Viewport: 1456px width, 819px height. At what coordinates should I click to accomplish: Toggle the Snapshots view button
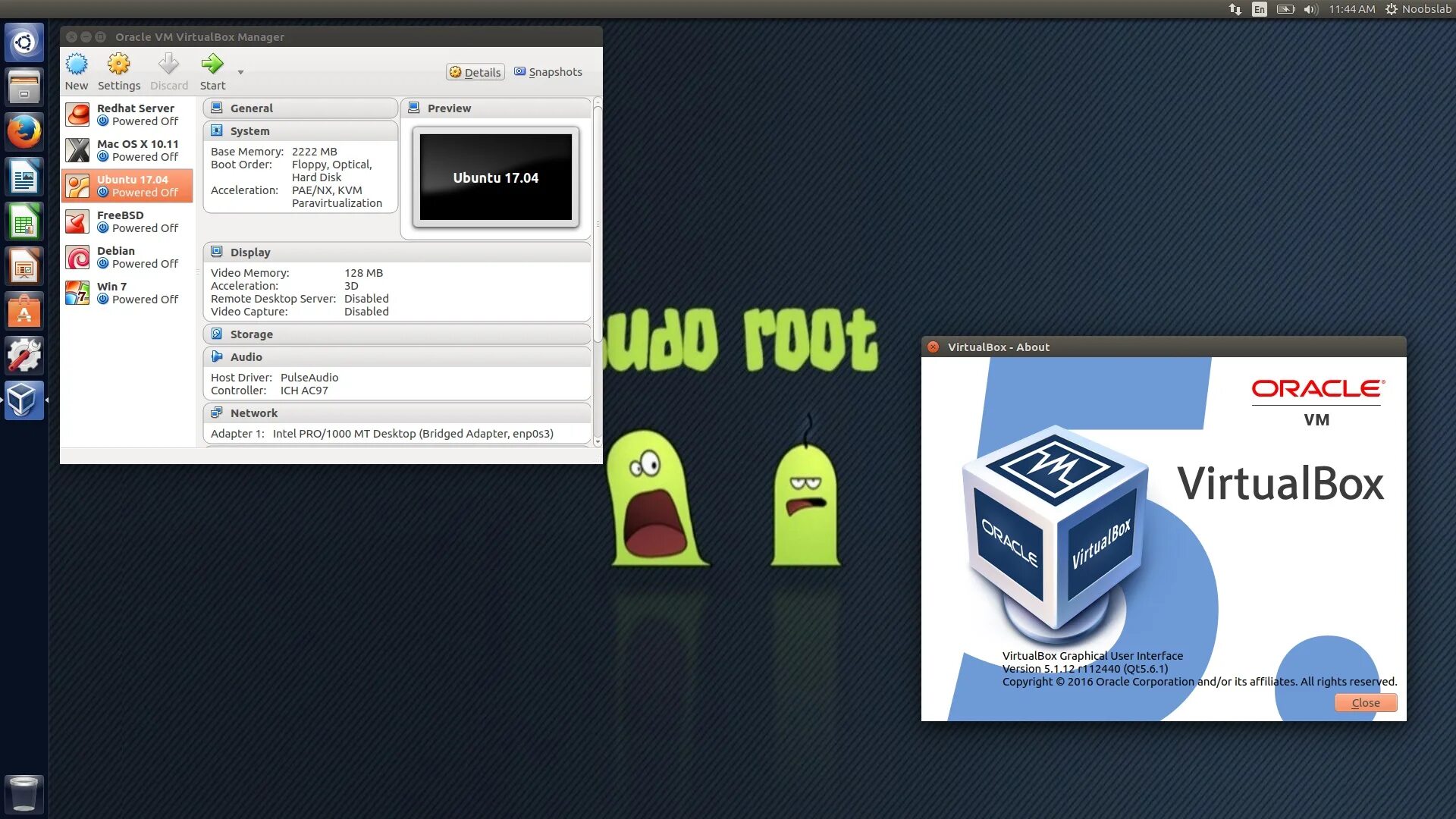(x=548, y=72)
